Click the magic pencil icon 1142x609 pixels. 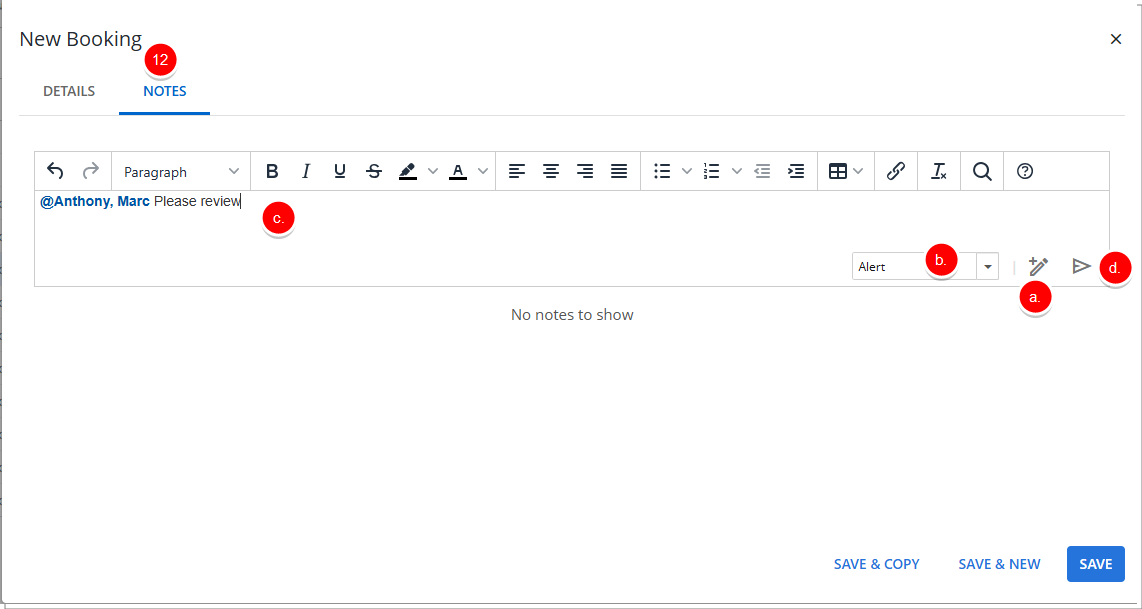pyautogui.click(x=1038, y=266)
